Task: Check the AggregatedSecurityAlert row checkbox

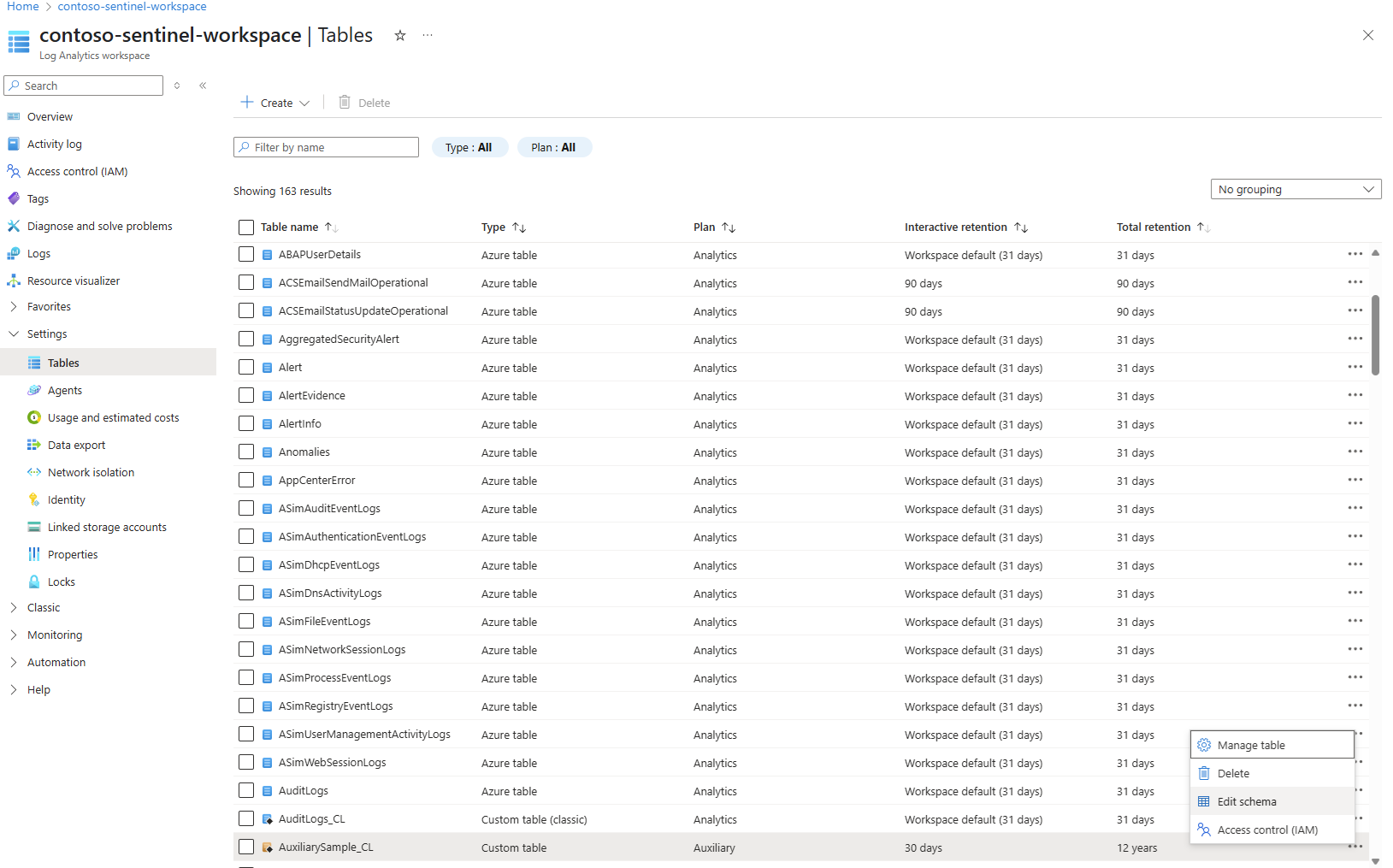Action: pyautogui.click(x=246, y=339)
